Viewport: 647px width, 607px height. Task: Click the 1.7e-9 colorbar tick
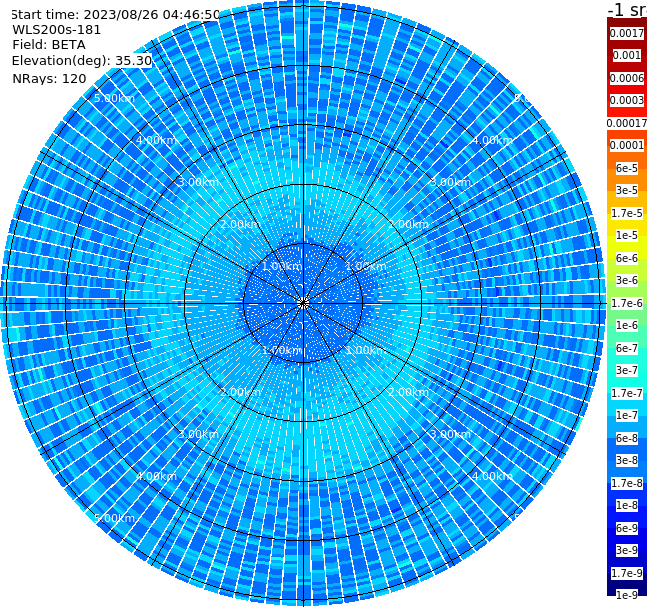(627, 573)
